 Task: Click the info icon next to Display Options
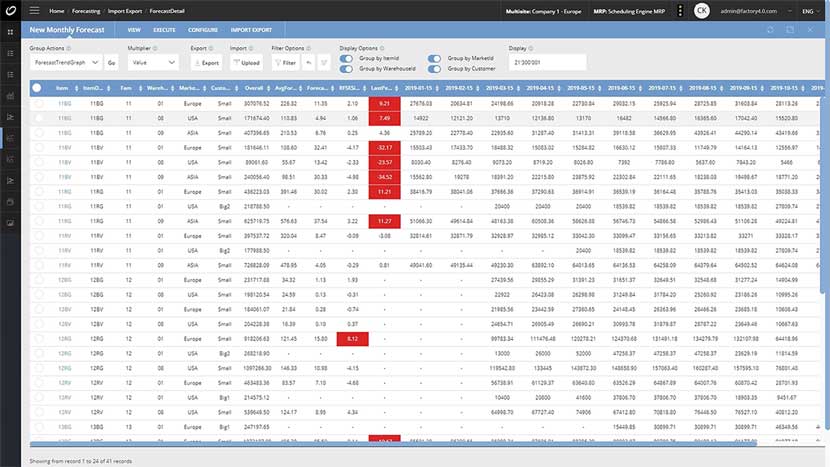pyautogui.click(x=382, y=48)
